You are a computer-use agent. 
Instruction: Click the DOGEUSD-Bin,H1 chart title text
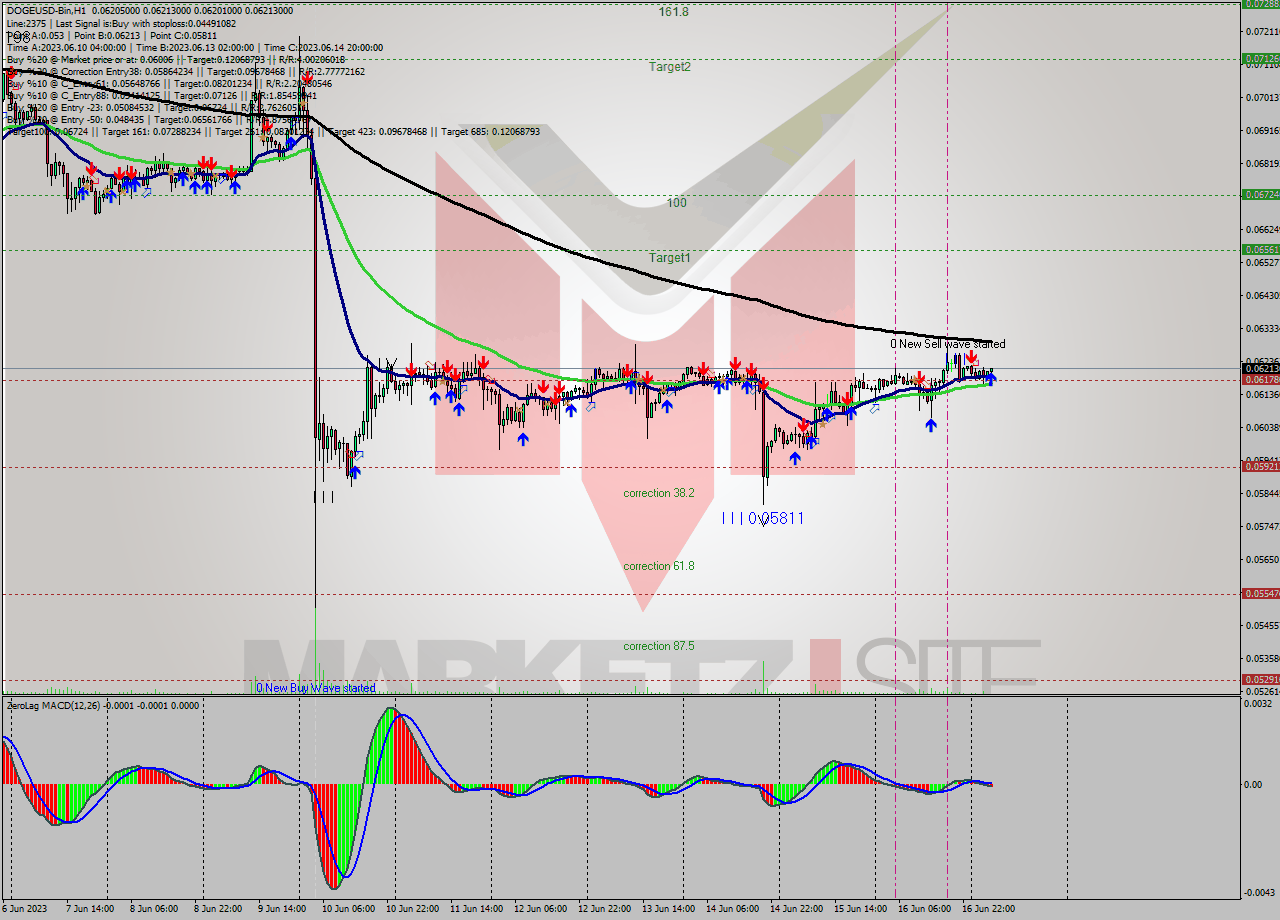coord(47,10)
